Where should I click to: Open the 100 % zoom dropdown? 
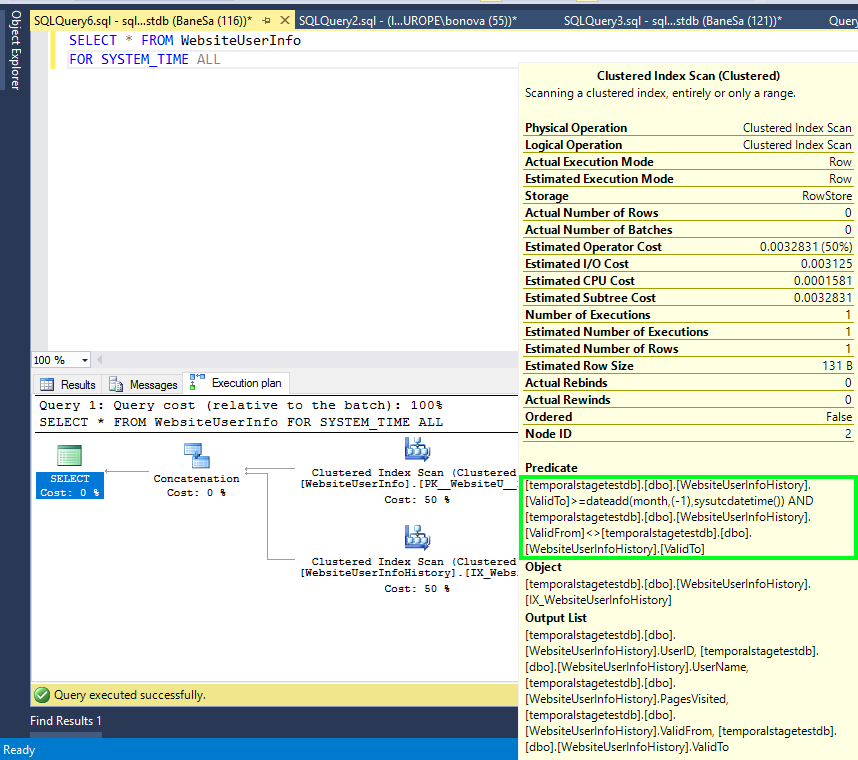tap(84, 360)
